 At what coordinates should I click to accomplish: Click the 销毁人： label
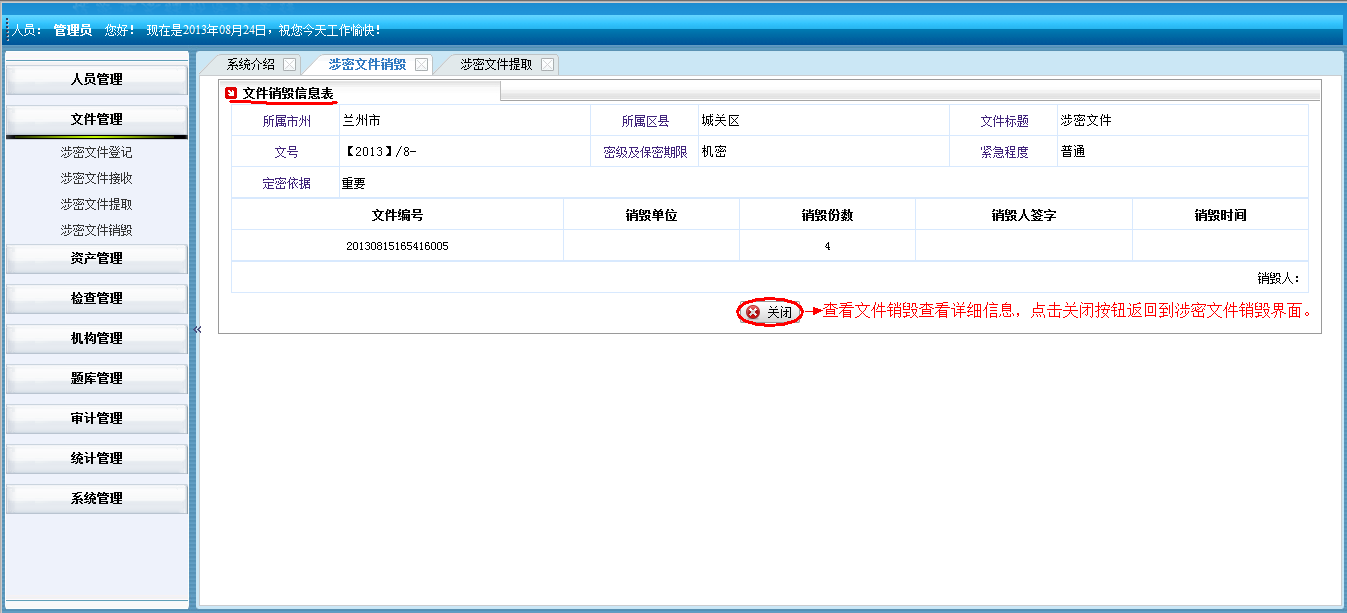pos(1279,278)
